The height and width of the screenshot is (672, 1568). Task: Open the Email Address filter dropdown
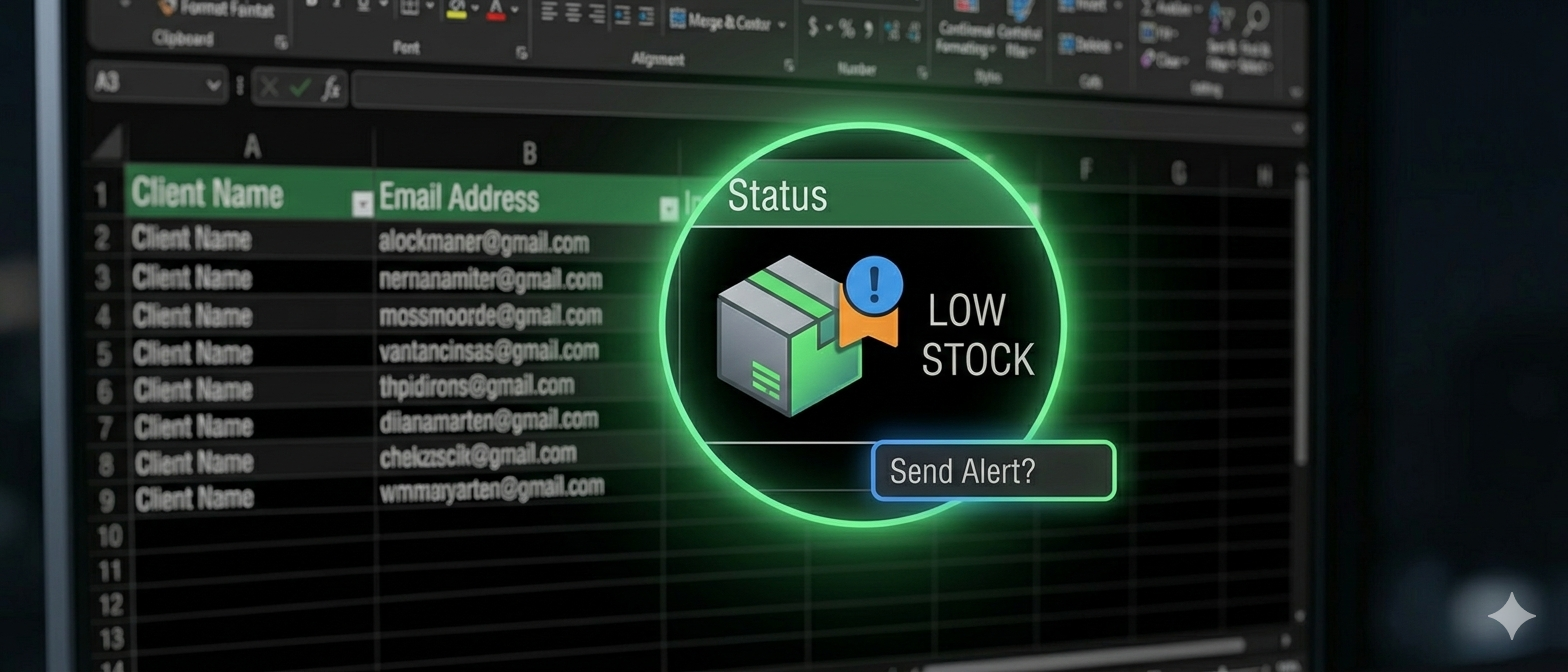pyautogui.click(x=669, y=210)
